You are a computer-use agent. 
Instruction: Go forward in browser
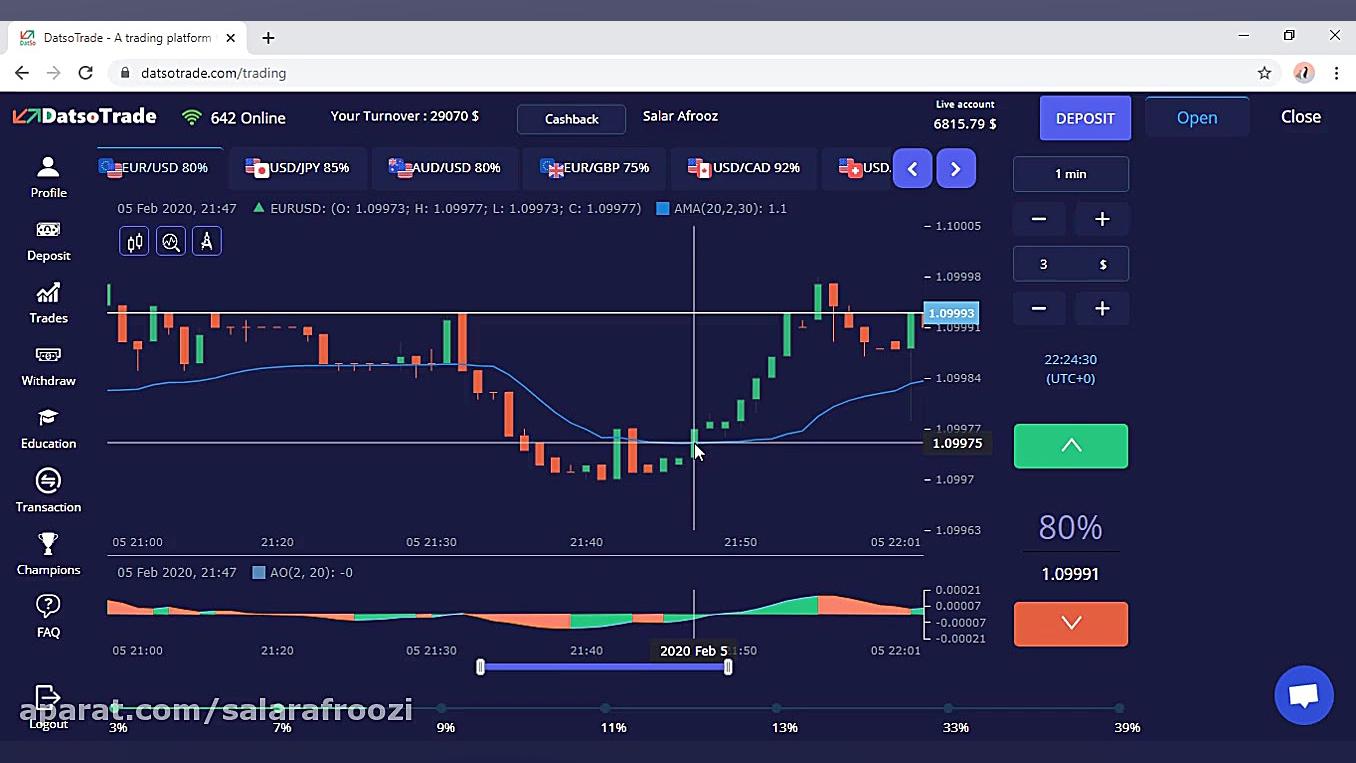tap(54, 73)
